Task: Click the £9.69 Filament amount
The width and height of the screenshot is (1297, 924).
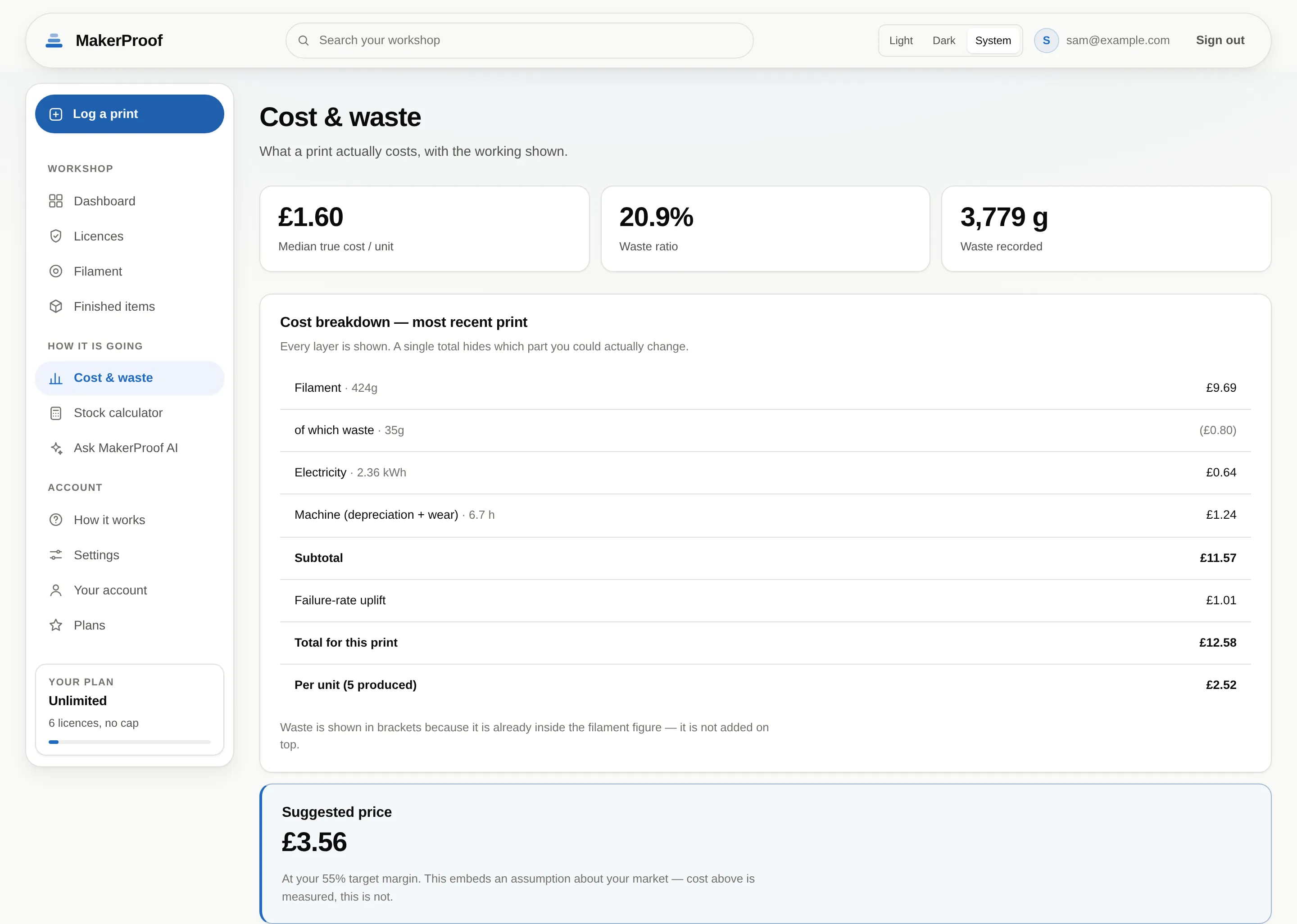Action: (x=1221, y=388)
